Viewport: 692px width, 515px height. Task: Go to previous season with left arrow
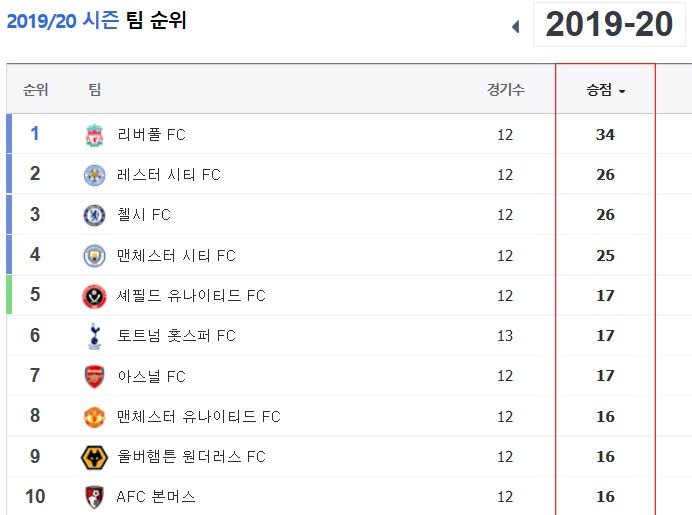click(516, 27)
